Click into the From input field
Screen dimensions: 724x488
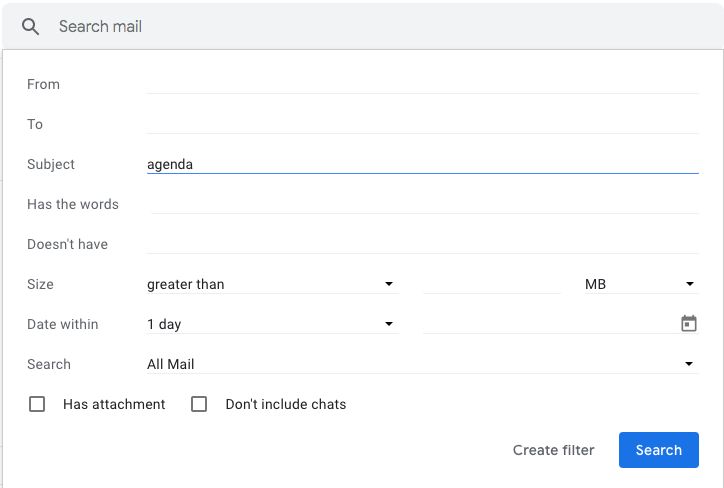pyautogui.click(x=422, y=84)
